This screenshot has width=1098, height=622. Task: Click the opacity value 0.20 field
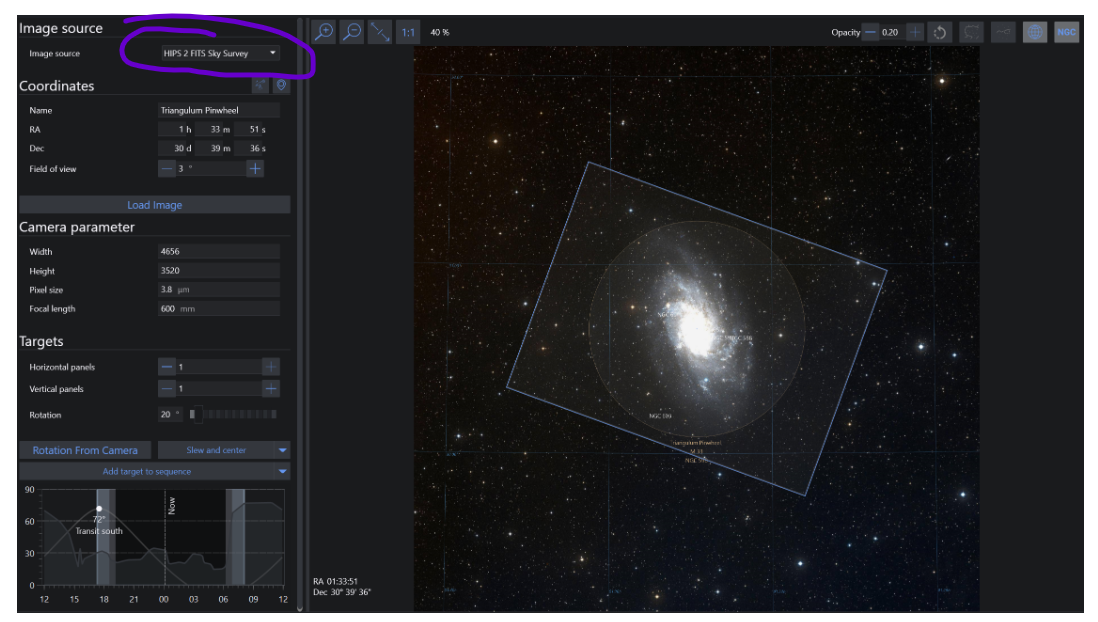(x=891, y=32)
